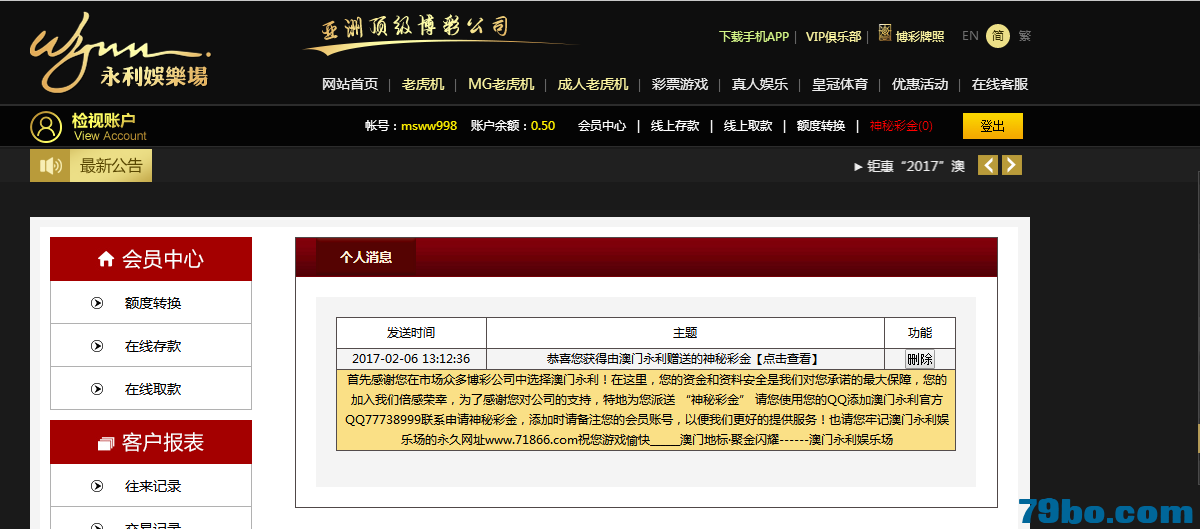Screen dimensions: 1200x529
Task: Open the VIP俱乐部 link
Action: tap(833, 36)
